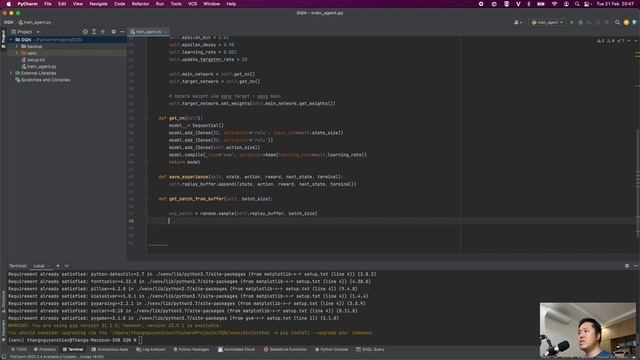Open Project panel gear options
This screenshot has width=640, height=360.
113,31
